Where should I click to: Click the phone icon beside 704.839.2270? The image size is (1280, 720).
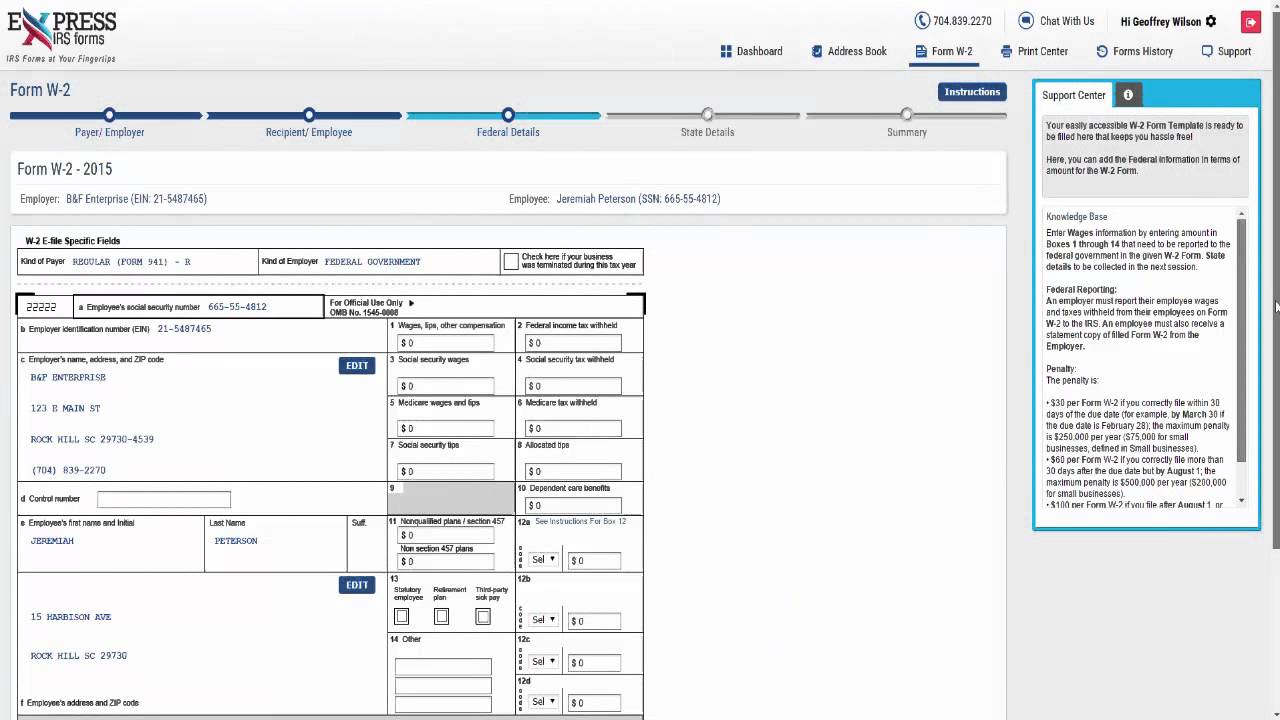[x=922, y=21]
